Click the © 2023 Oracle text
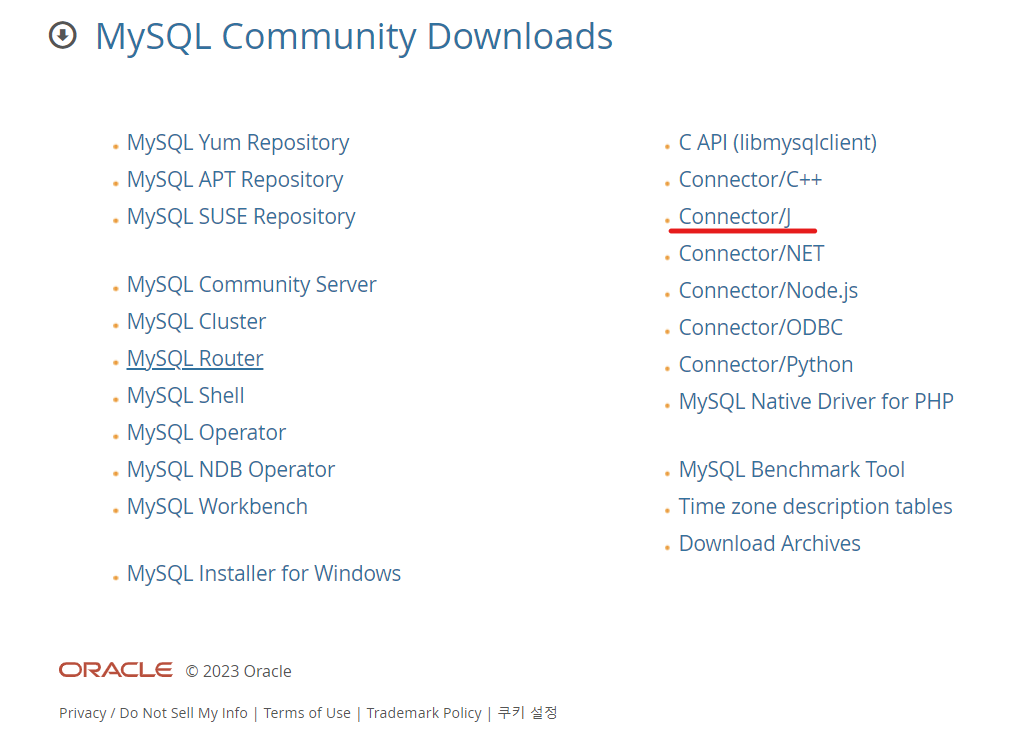Screen dimensions: 1015x735 [x=238, y=671]
